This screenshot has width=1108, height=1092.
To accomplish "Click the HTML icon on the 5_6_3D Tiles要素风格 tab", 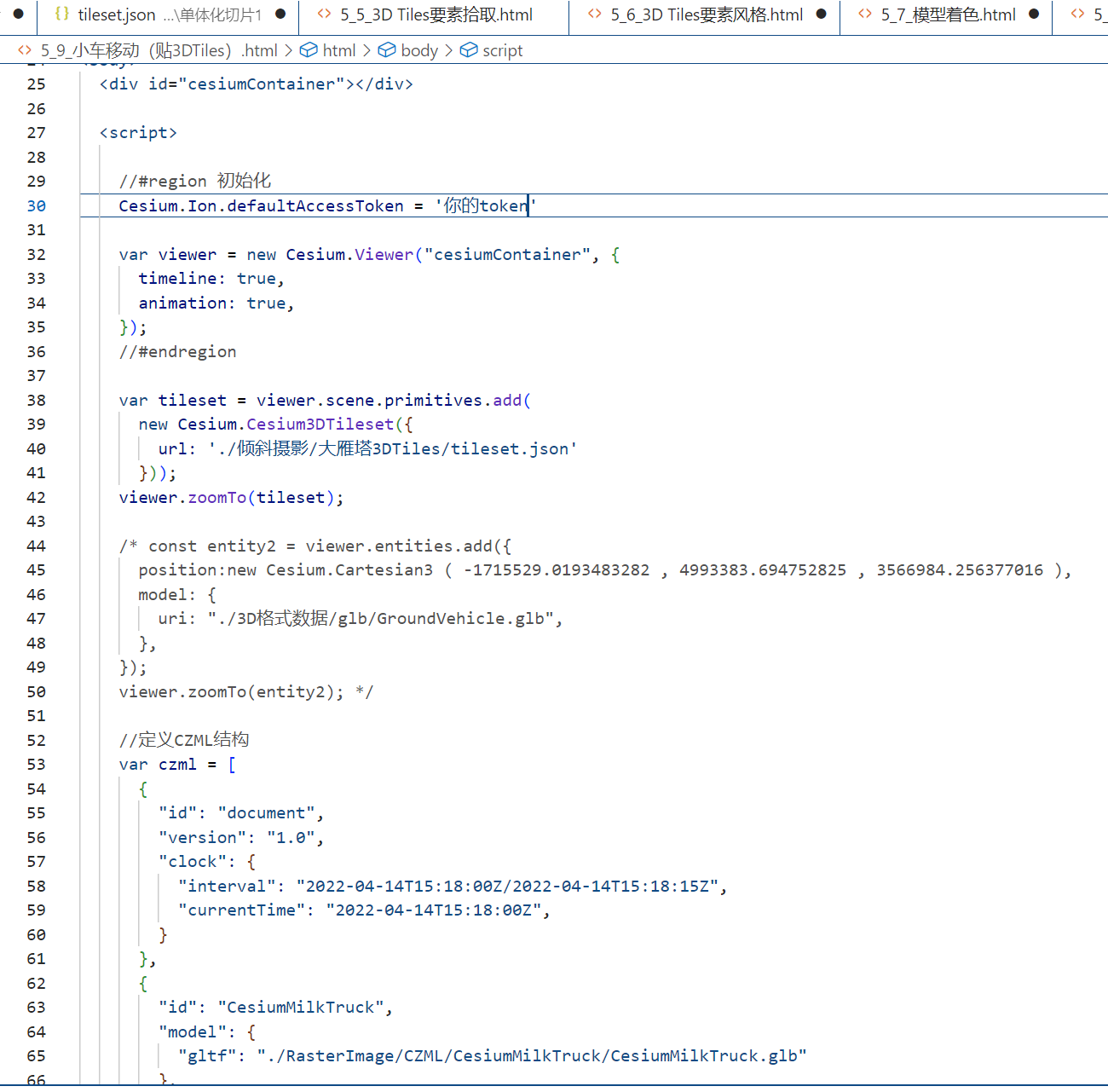I will pos(595,14).
